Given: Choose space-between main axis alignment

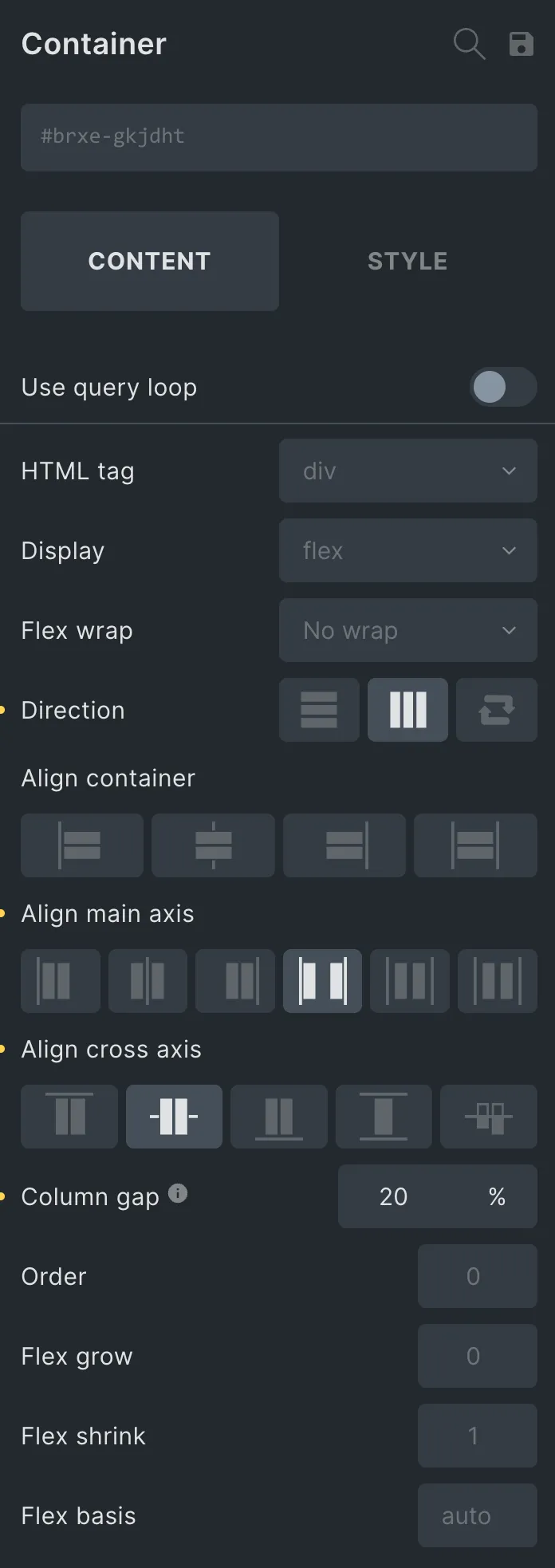Looking at the screenshot, I should tap(322, 981).
